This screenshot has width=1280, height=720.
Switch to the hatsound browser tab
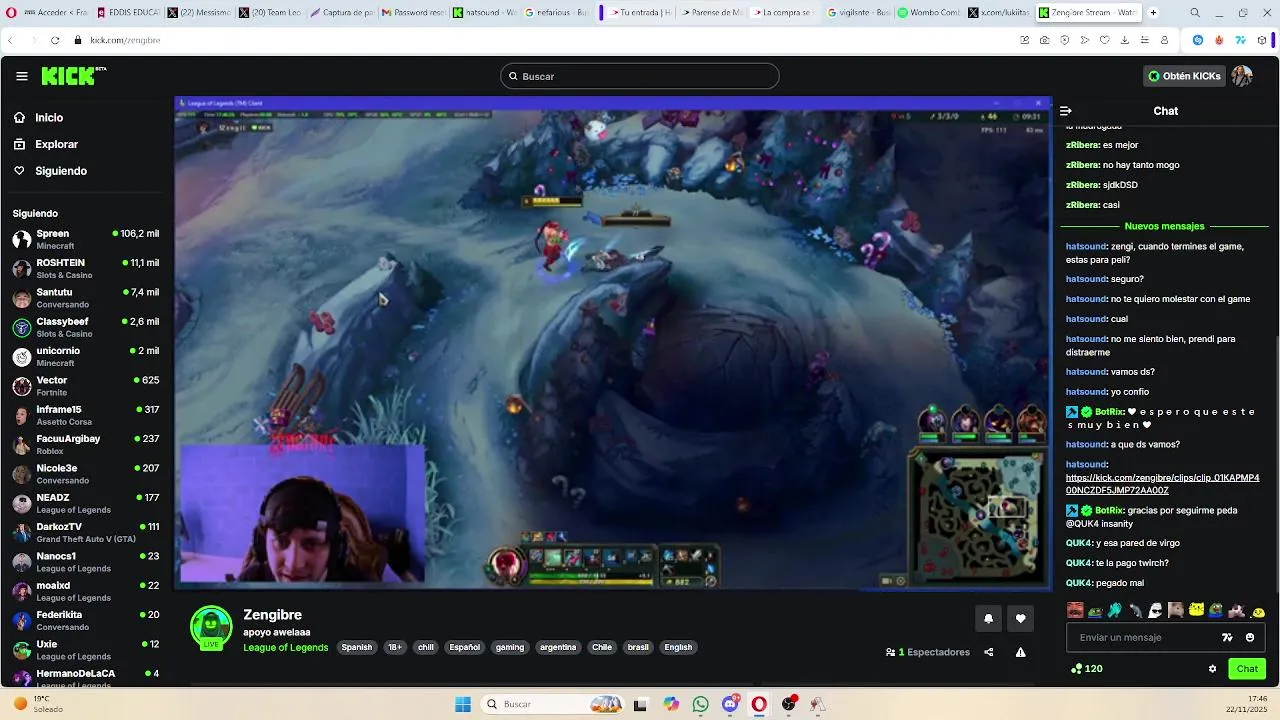484,12
